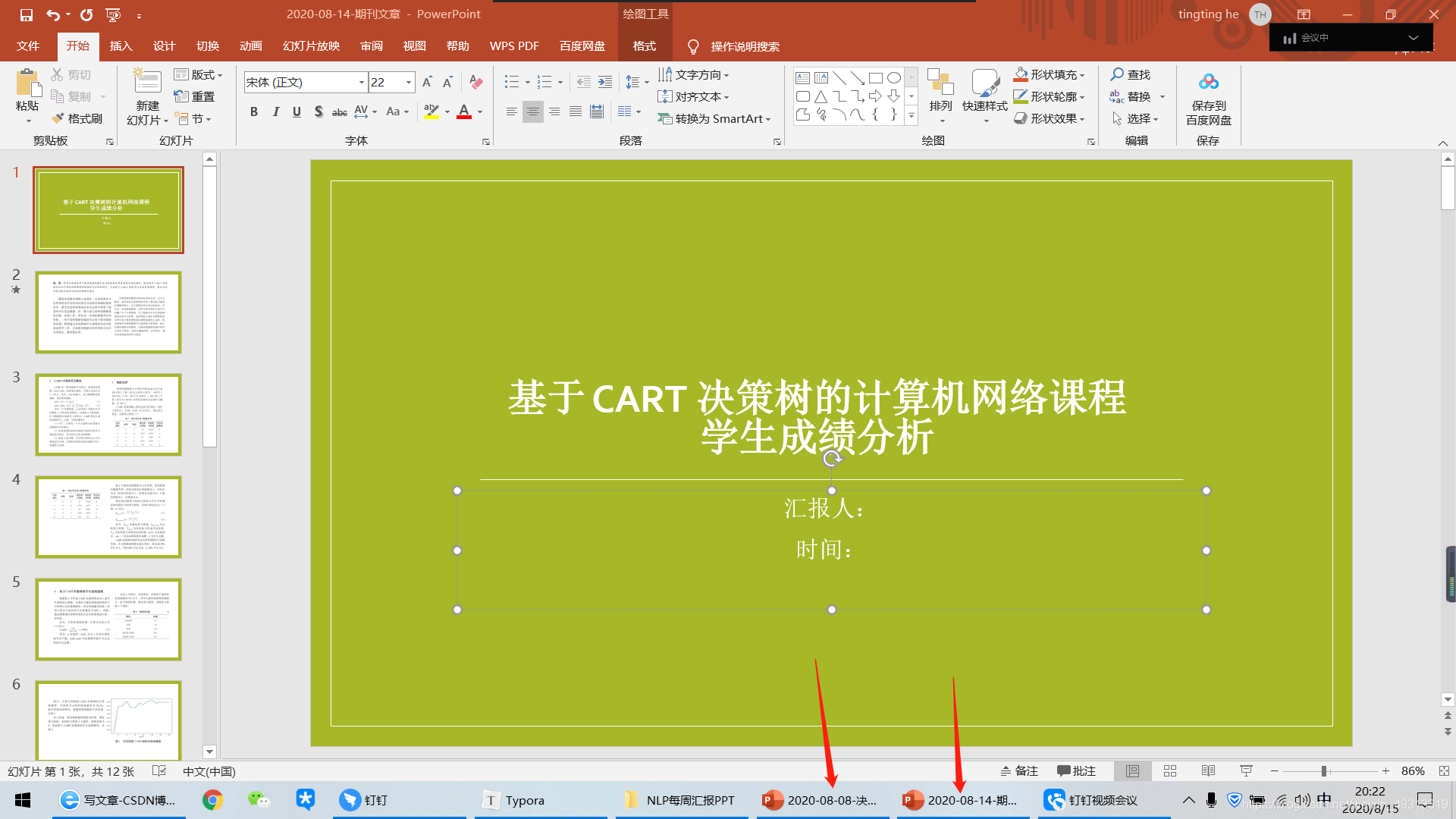Click the Clear All Formatting eraser icon
Screen dimensions: 1456x819
point(476,82)
